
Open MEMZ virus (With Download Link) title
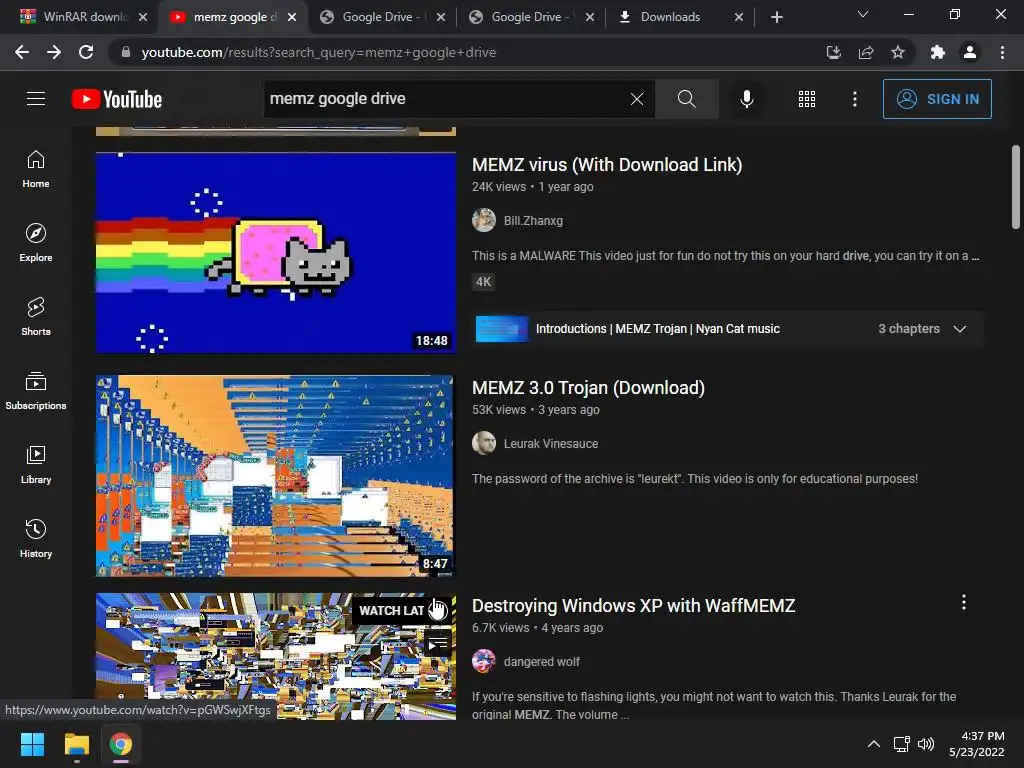607,165
